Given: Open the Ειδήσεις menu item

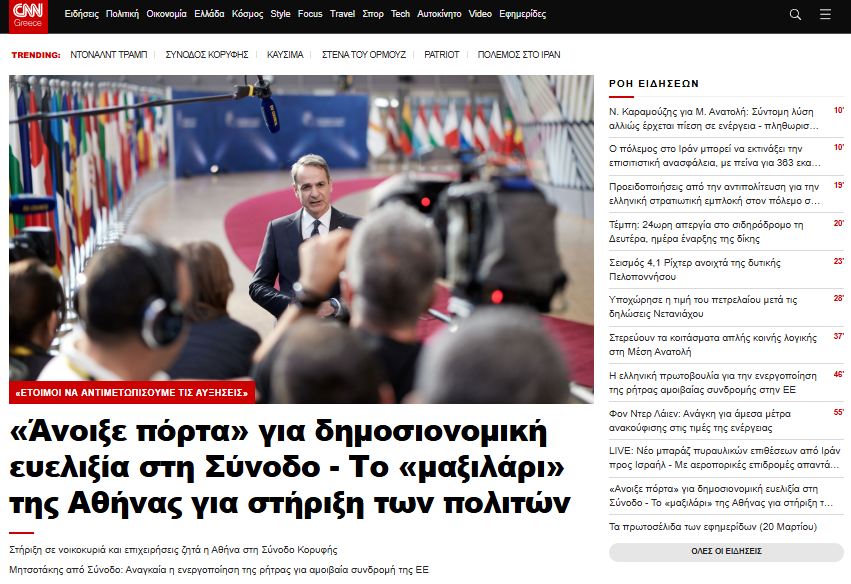Looking at the screenshot, I should coord(81,15).
